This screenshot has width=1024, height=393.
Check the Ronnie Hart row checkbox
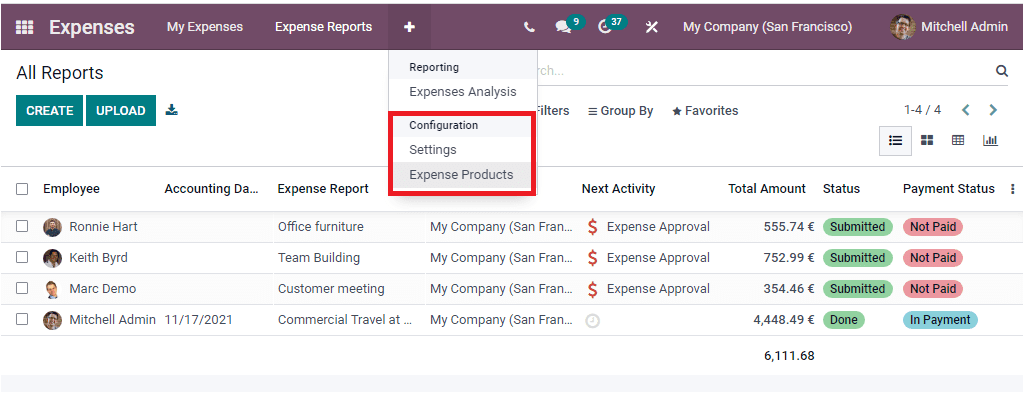(x=22, y=226)
